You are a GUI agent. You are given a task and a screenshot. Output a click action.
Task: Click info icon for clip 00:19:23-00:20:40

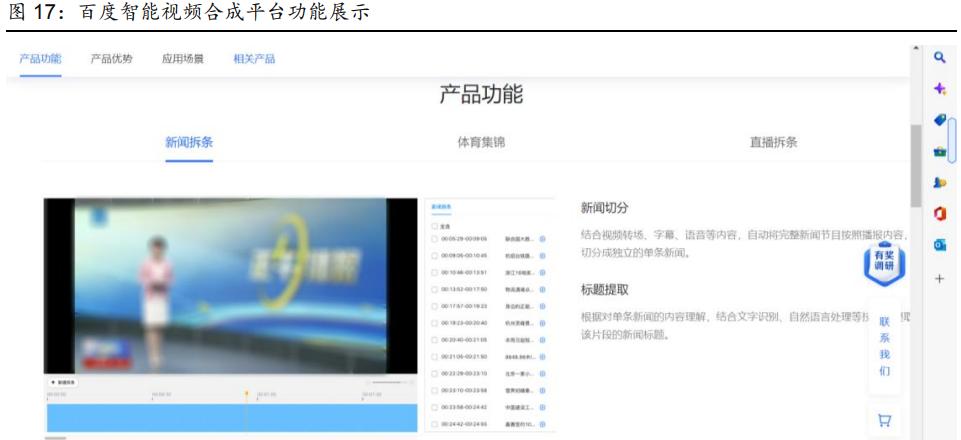(x=542, y=323)
